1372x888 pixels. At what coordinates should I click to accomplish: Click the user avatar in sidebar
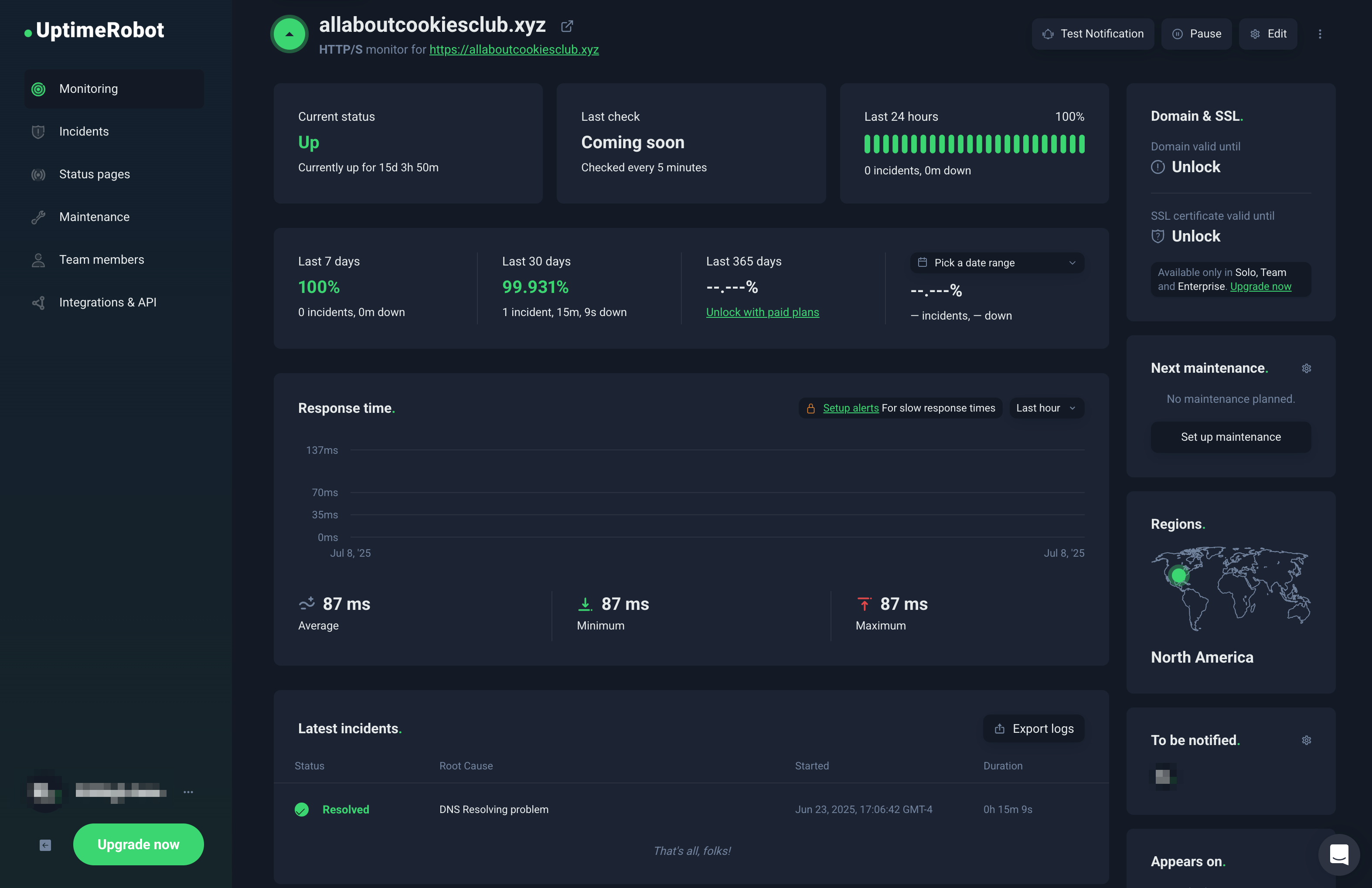pyautogui.click(x=45, y=792)
